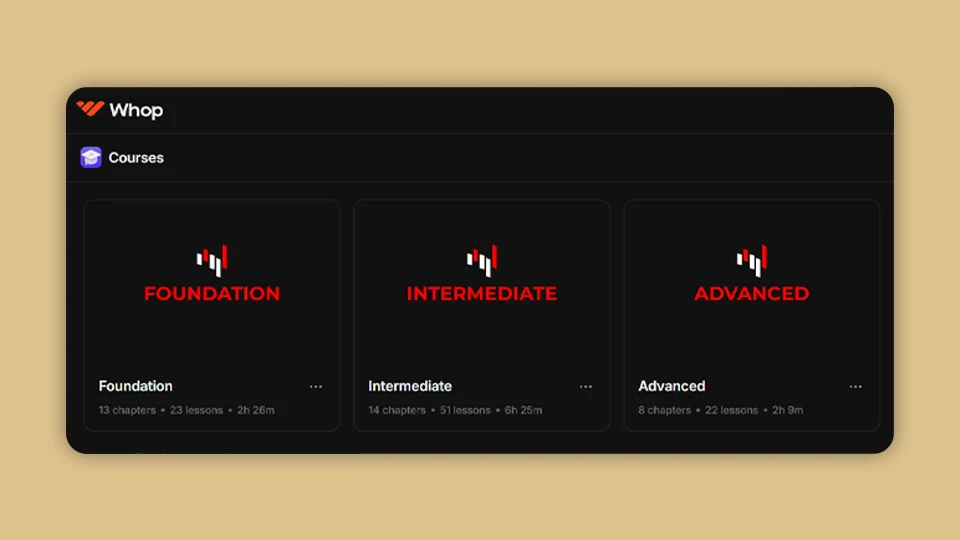Select the Foundation course title
960x540 pixels.
click(135, 386)
